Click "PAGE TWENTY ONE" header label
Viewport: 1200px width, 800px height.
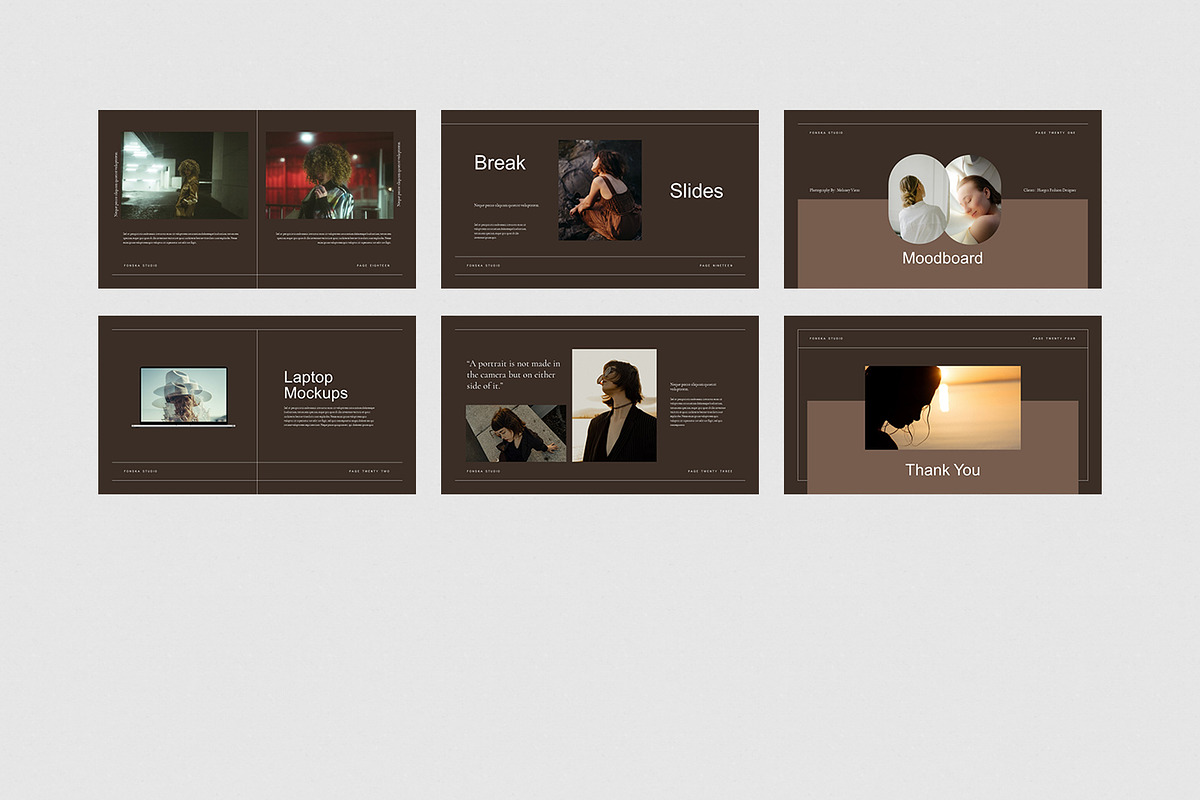pos(1055,133)
